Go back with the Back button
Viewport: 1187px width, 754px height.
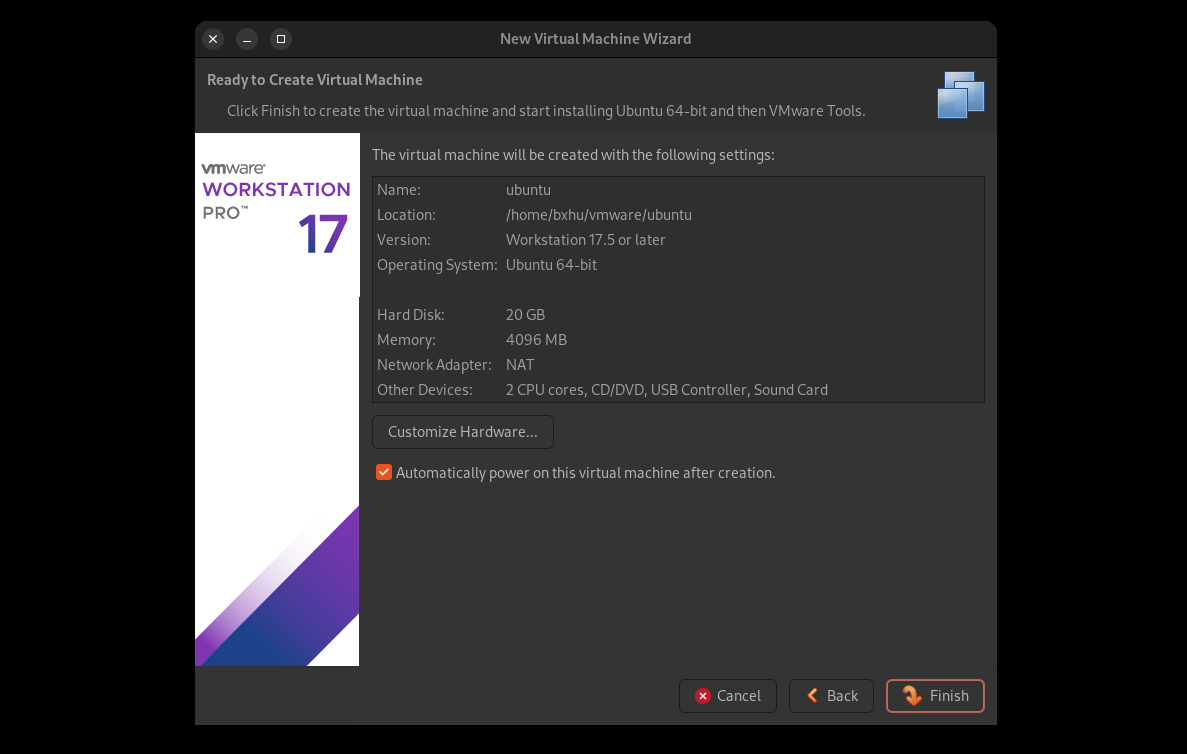831,696
